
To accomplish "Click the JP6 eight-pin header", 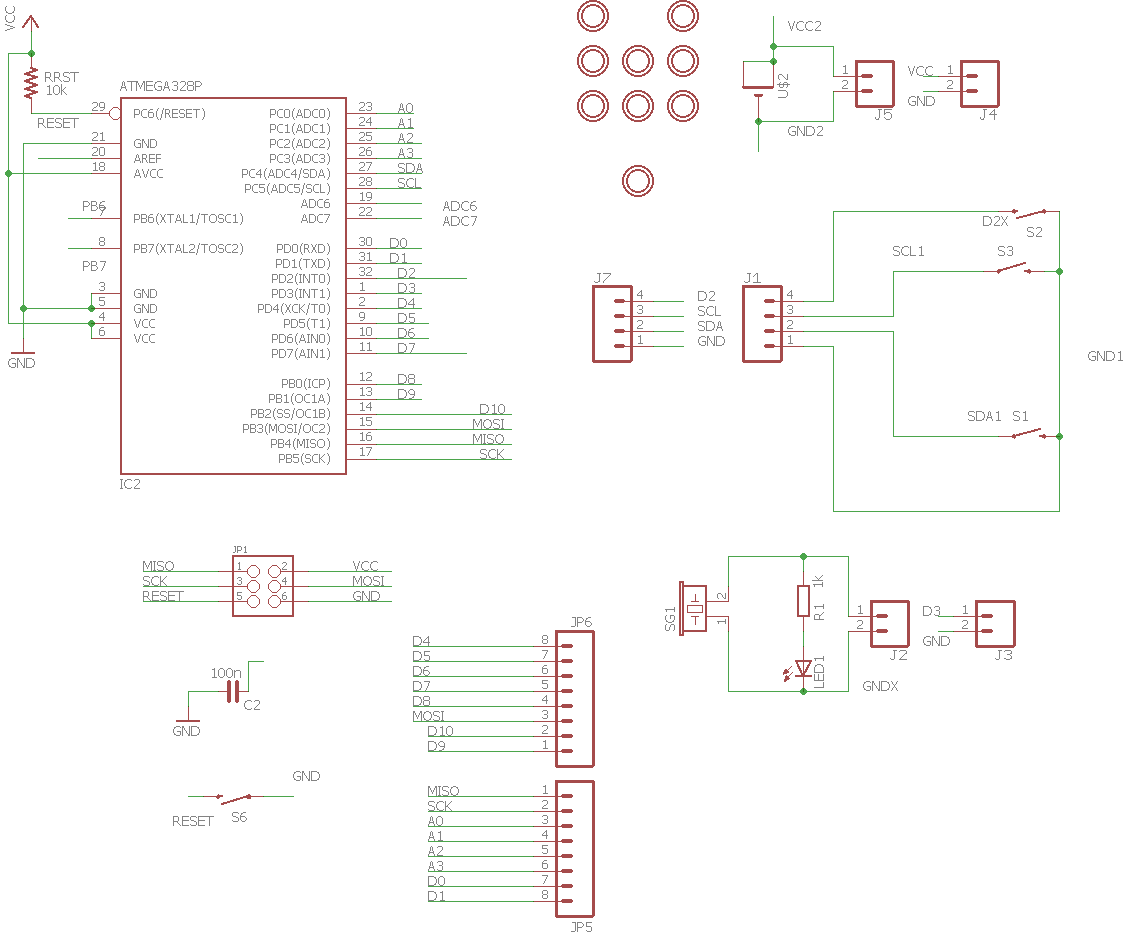I will click(x=575, y=691).
